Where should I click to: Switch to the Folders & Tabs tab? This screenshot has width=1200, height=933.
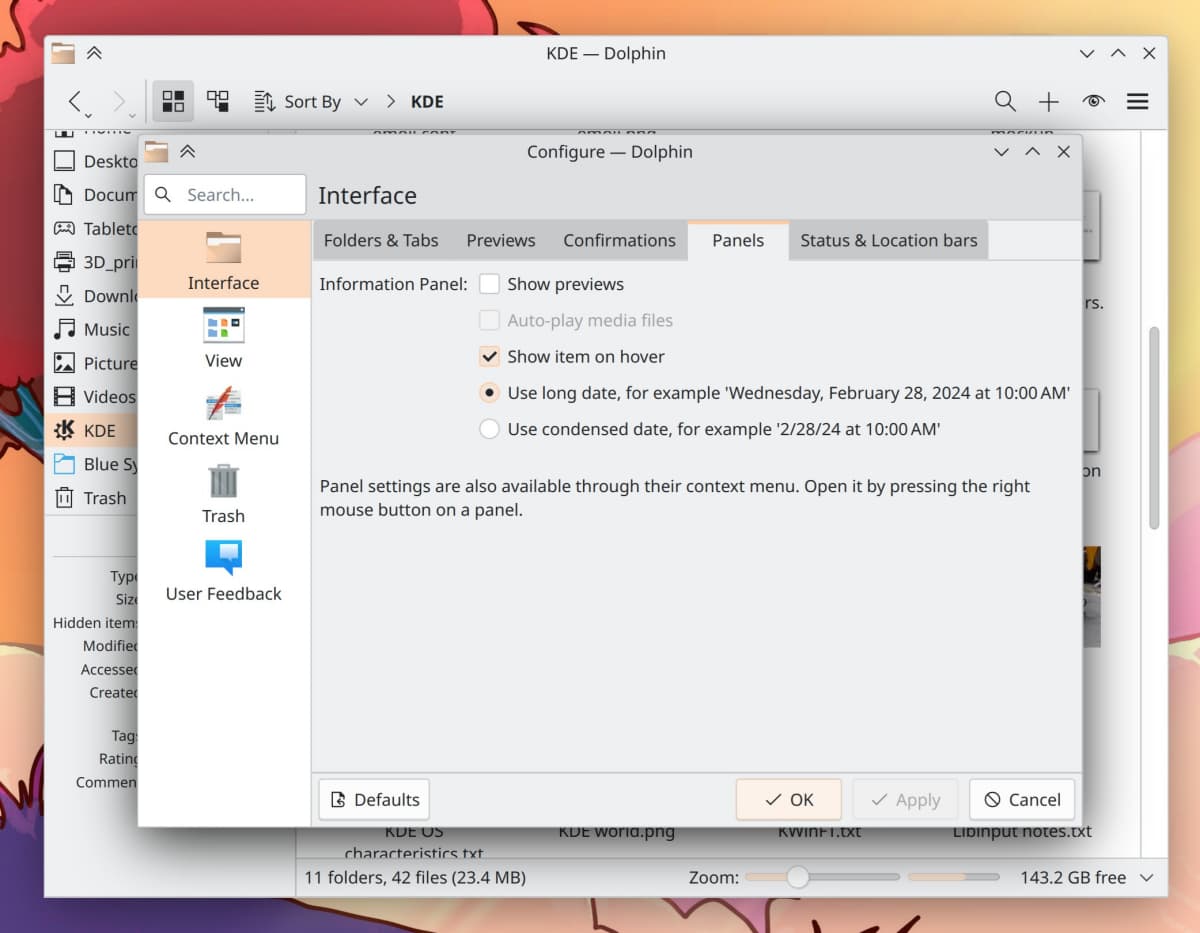coord(381,240)
